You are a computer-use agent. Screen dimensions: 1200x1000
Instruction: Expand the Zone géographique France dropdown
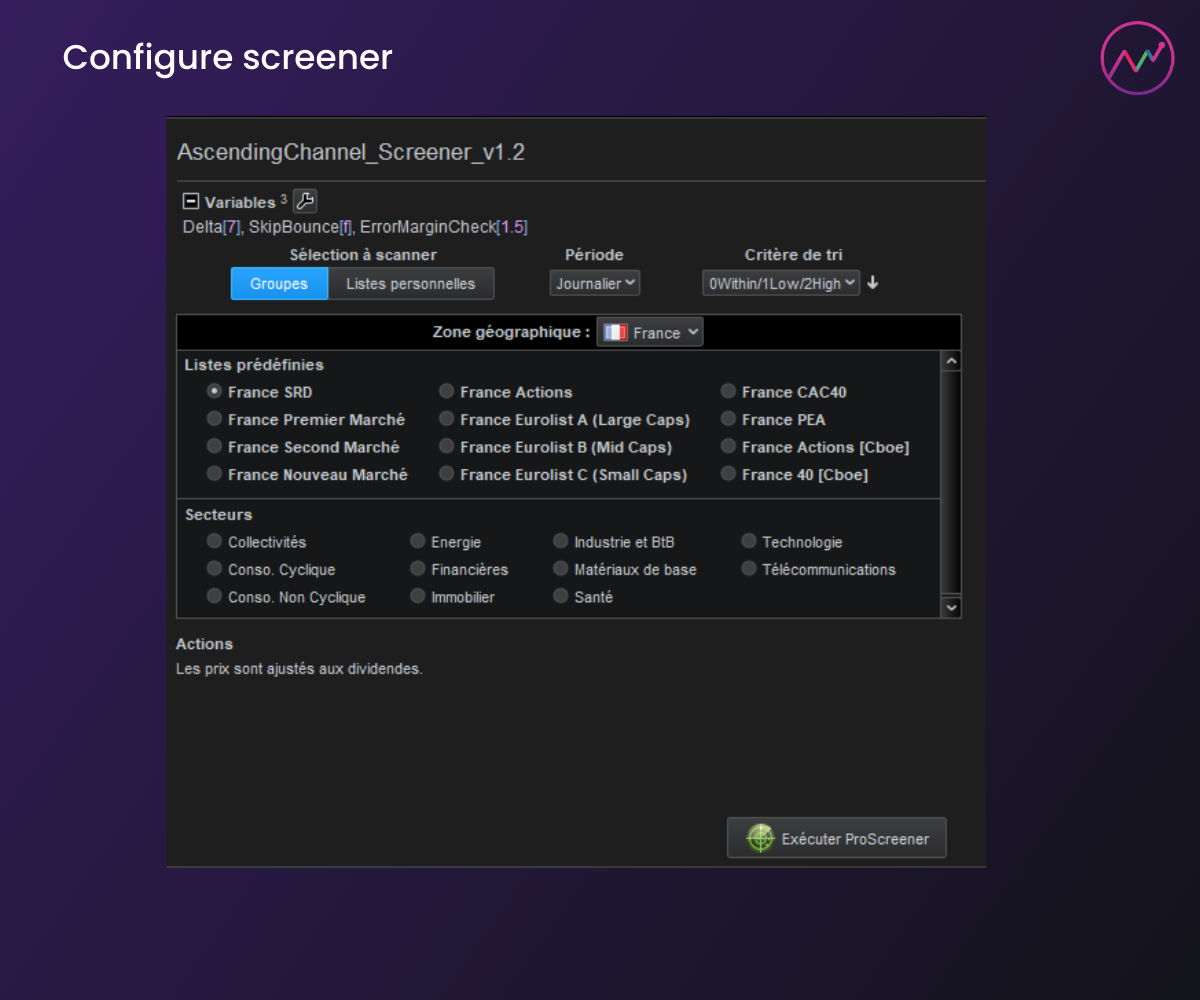pos(650,333)
